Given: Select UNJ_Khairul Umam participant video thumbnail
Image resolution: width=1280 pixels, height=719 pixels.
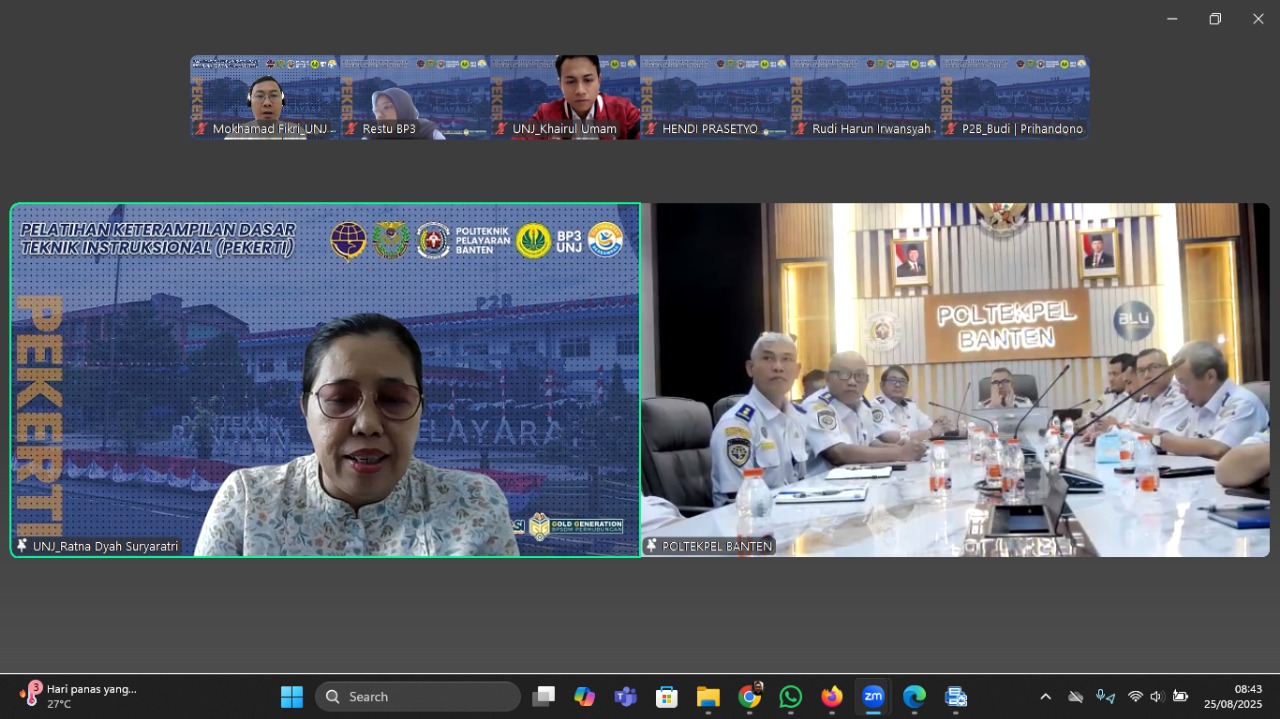Looking at the screenshot, I should 565,97.
